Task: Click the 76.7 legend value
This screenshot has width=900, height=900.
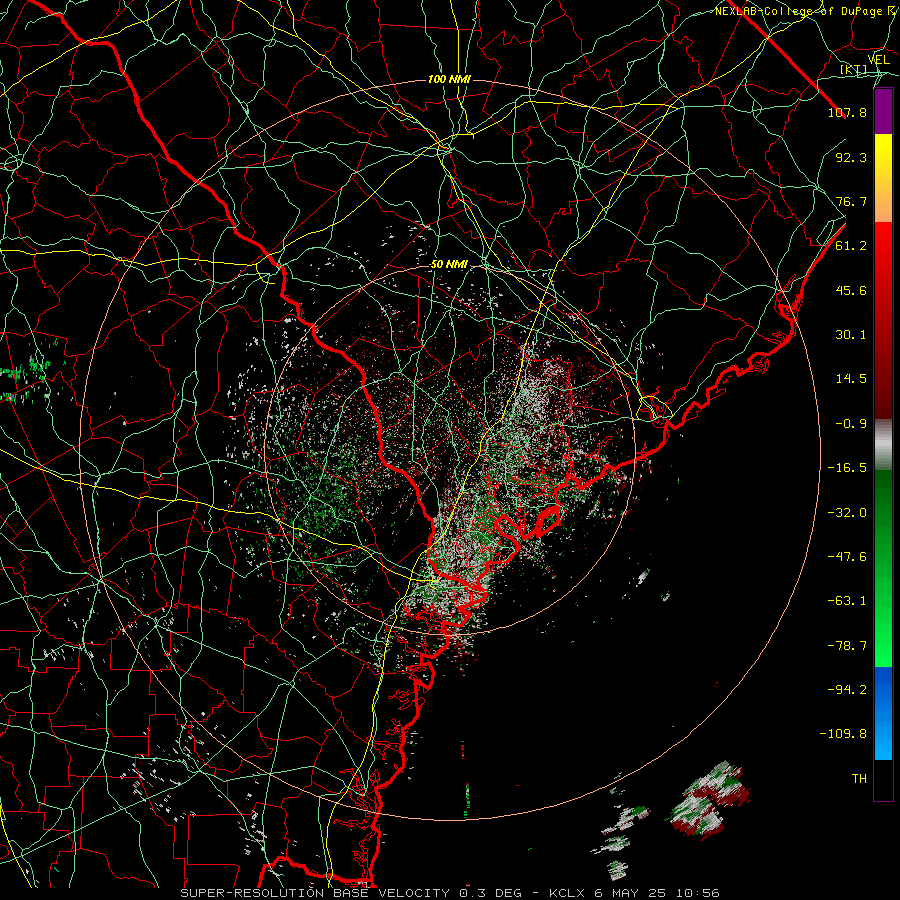Action: click(x=851, y=201)
